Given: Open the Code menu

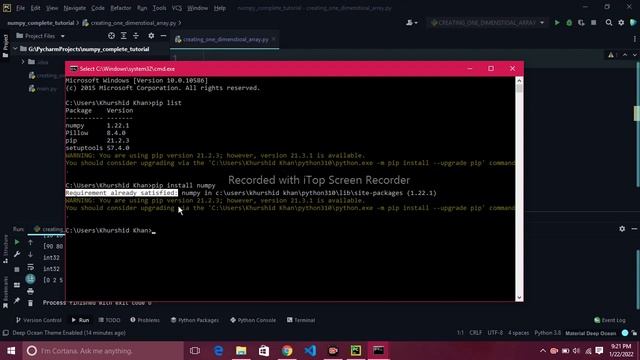Looking at the screenshot, I should (98, 8).
